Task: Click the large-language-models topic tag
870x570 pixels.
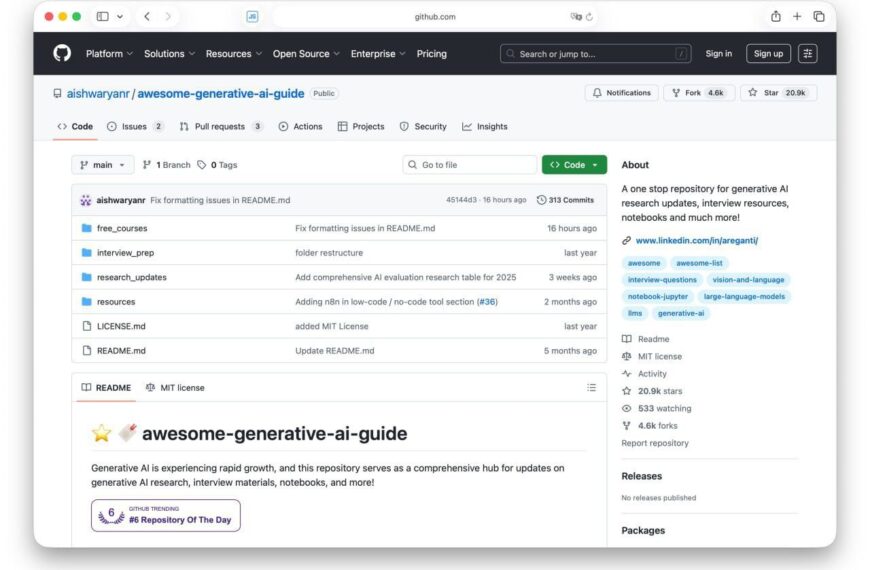Action: [745, 297]
